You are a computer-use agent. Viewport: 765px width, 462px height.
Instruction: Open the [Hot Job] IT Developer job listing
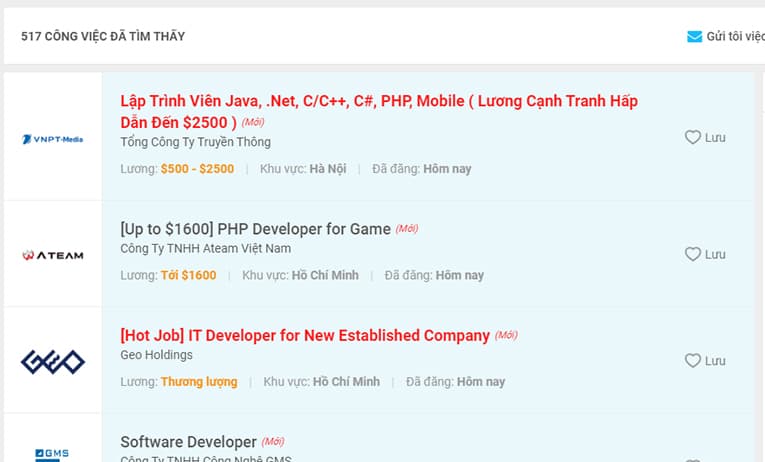[305, 336]
